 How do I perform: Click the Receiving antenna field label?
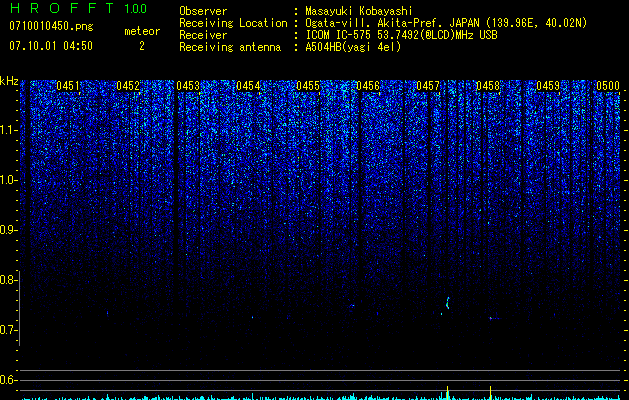point(230,47)
